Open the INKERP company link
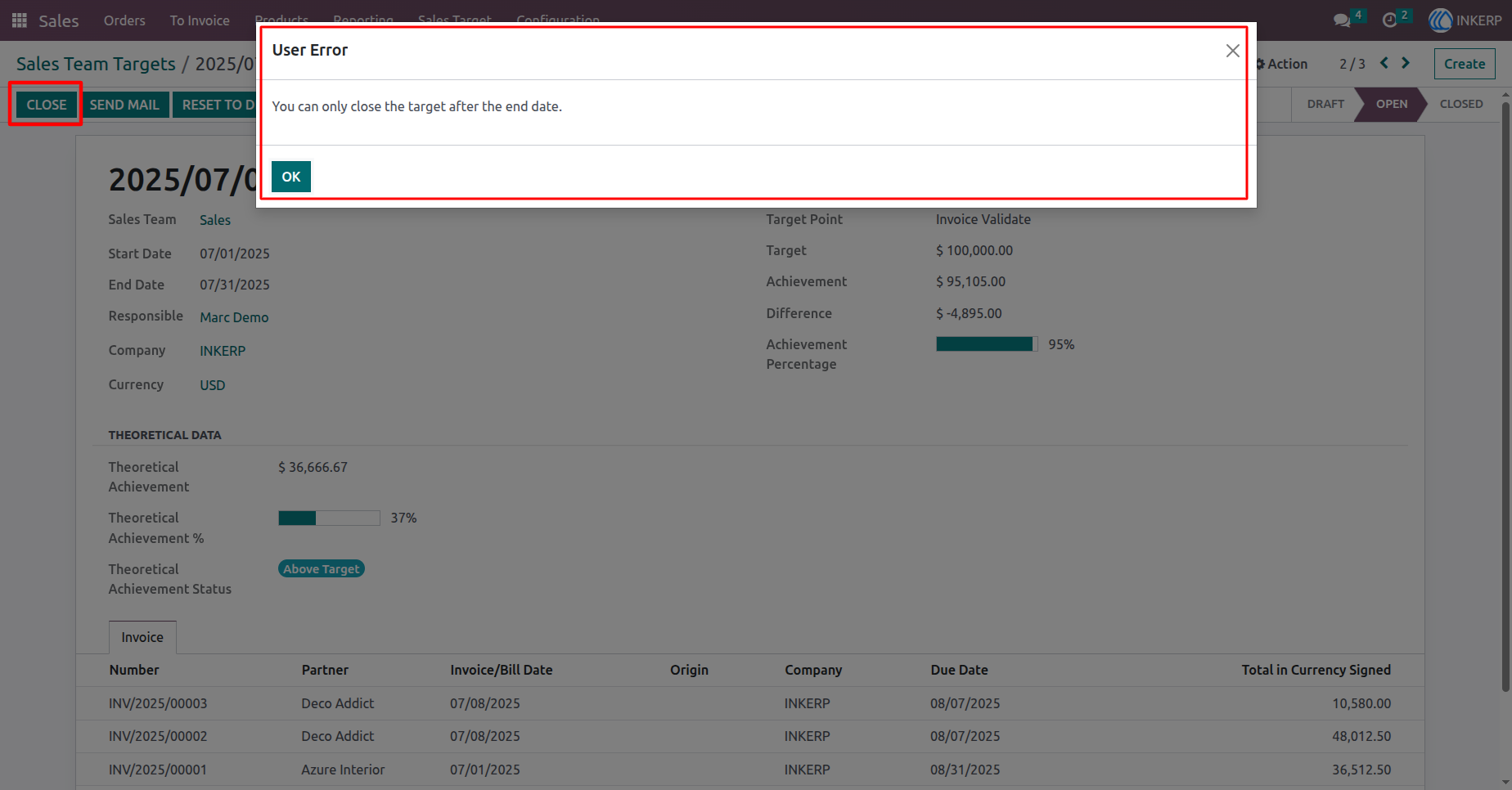 (x=223, y=351)
